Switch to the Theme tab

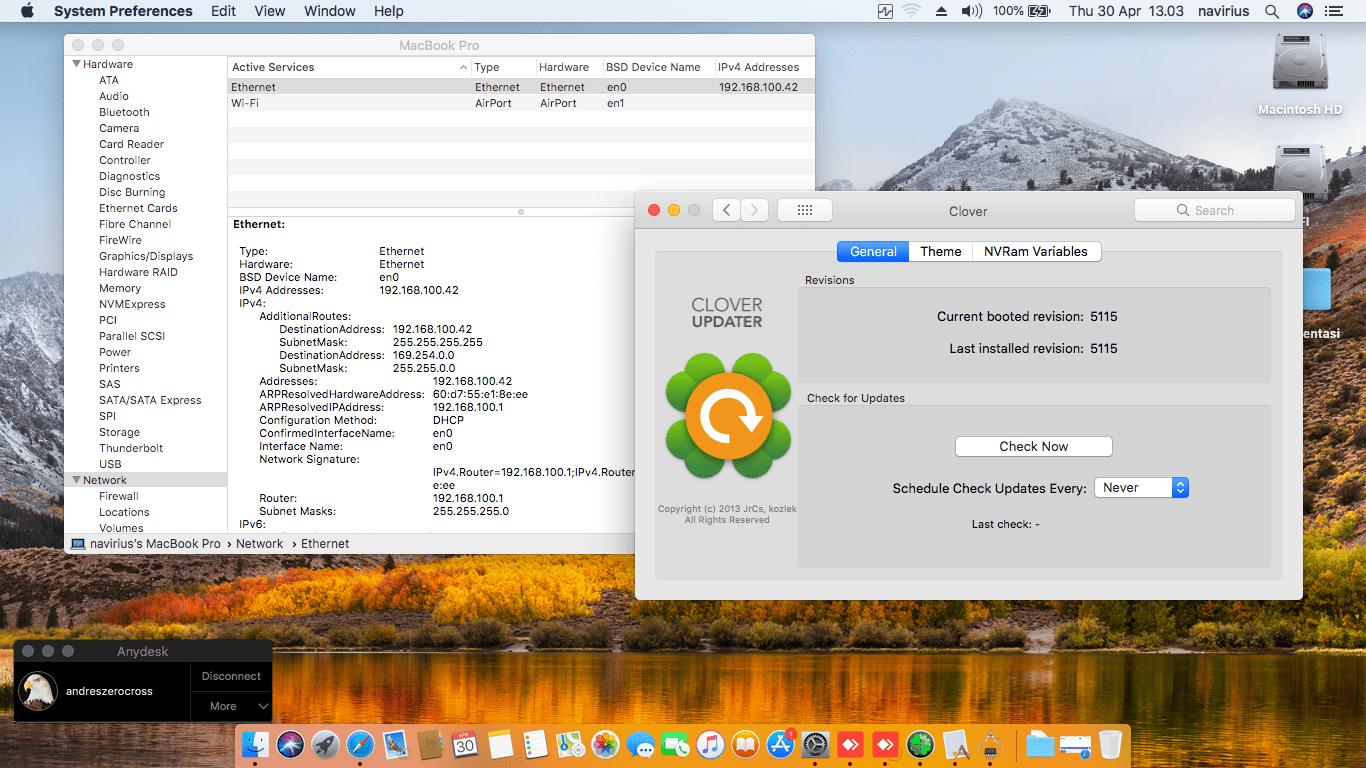pyautogui.click(x=940, y=252)
